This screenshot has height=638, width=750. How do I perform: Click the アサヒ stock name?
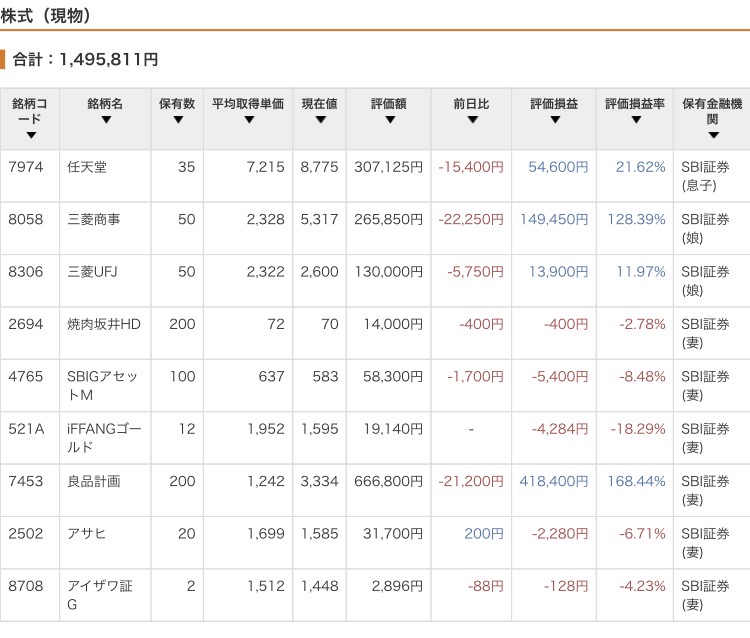tap(87, 533)
